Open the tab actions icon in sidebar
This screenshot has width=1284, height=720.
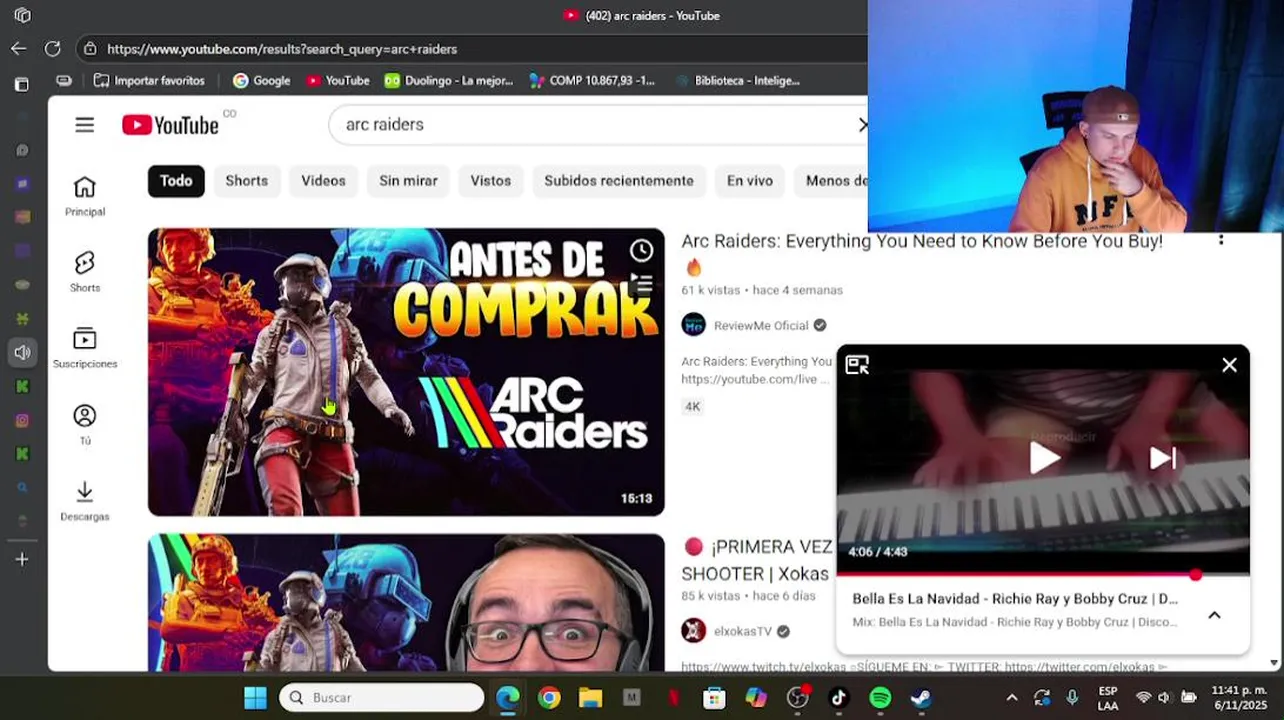22,85
